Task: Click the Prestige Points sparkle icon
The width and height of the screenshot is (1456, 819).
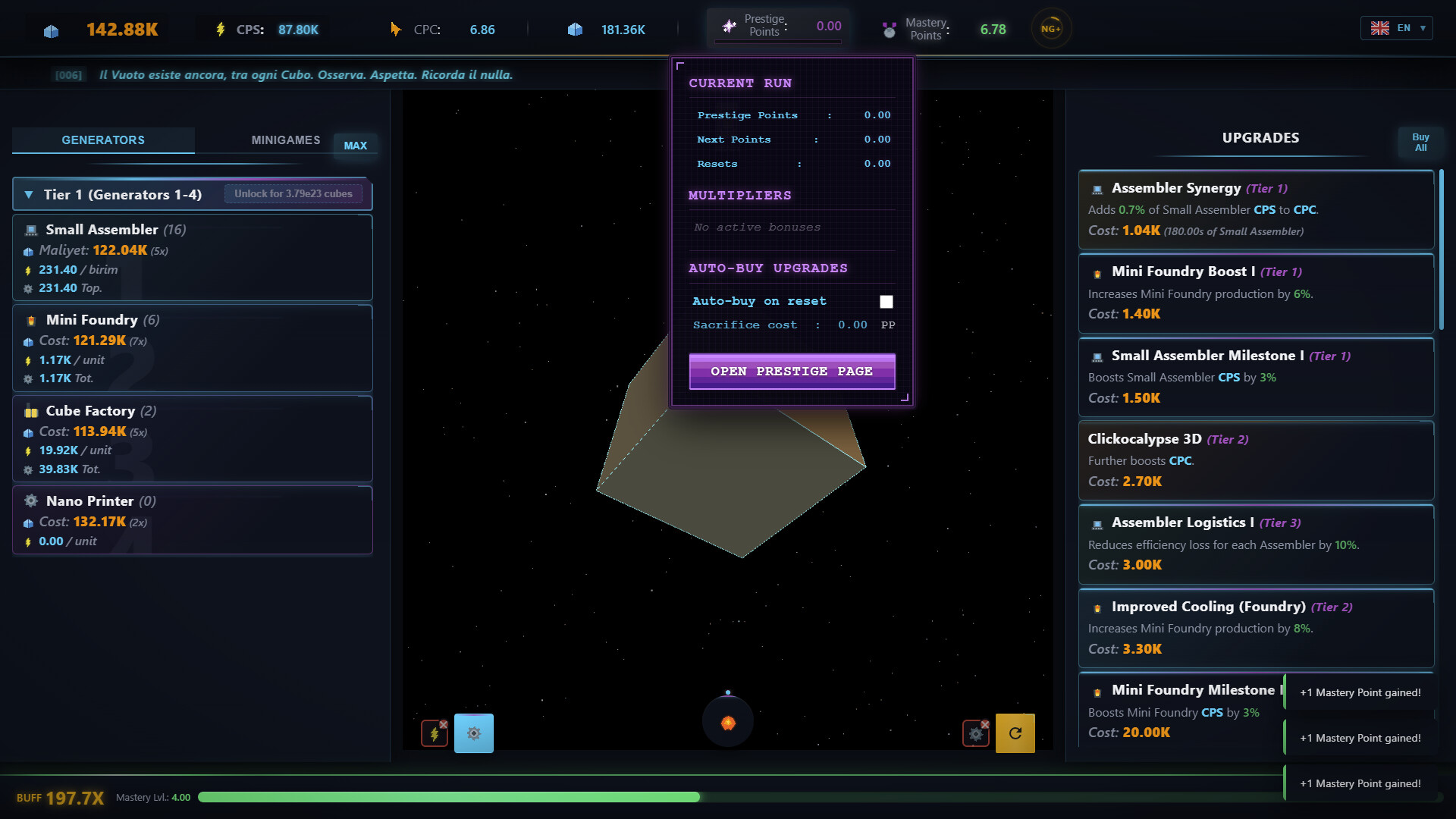Action: point(729,25)
